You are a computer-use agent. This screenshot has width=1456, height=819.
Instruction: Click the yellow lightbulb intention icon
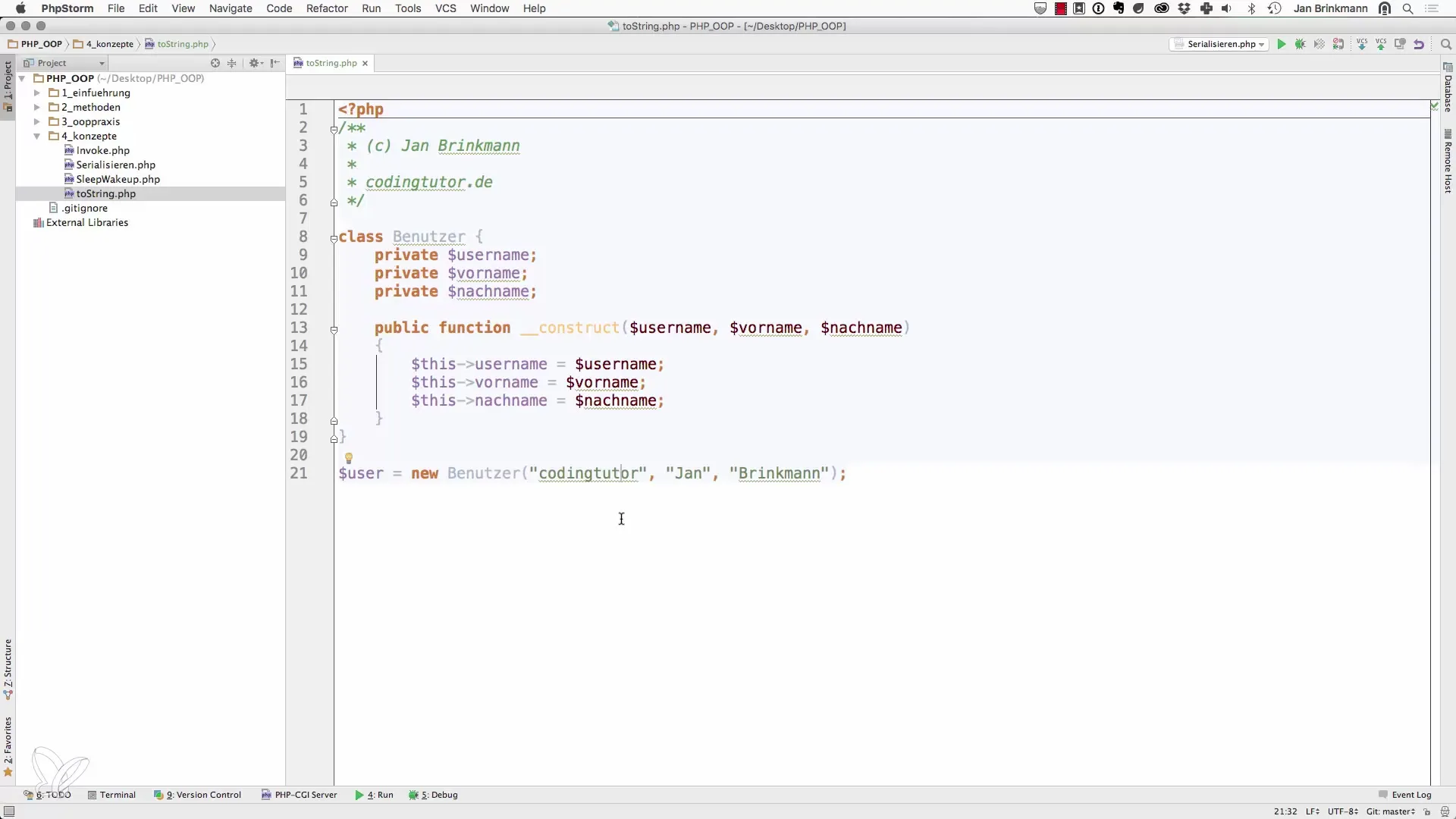(349, 458)
